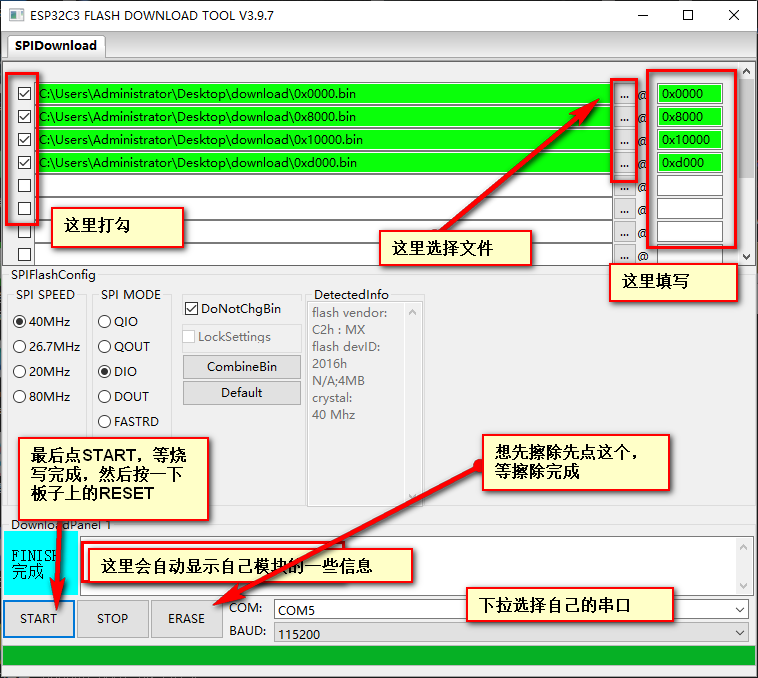Click the 0x10000.bin file path field
758x678 pixels.
pos(324,140)
